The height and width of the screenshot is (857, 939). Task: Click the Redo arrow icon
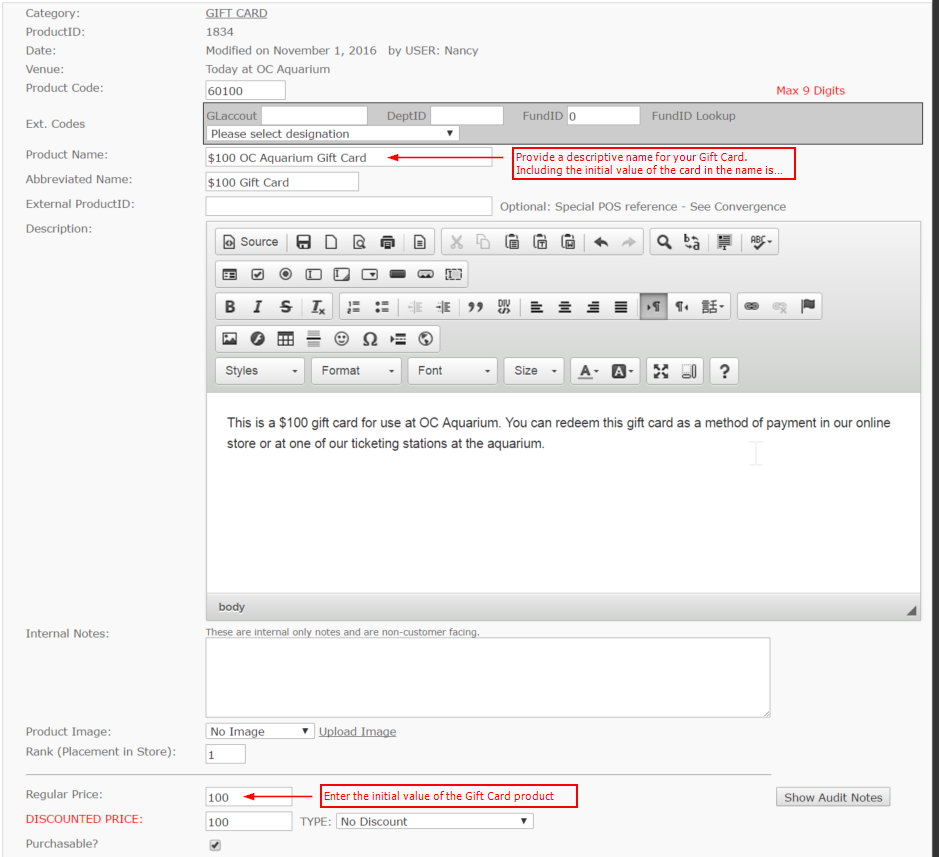click(629, 242)
